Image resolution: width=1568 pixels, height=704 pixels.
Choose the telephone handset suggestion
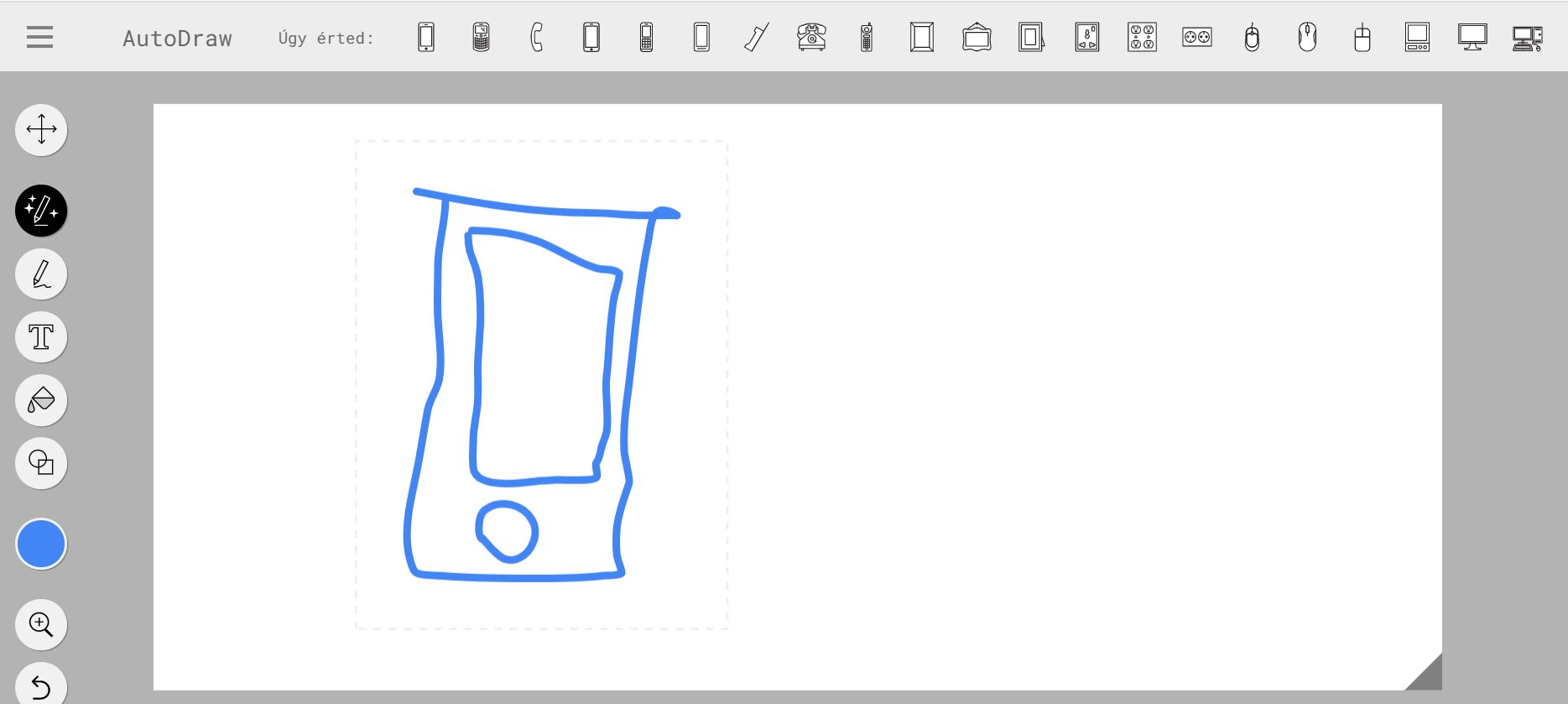(537, 38)
